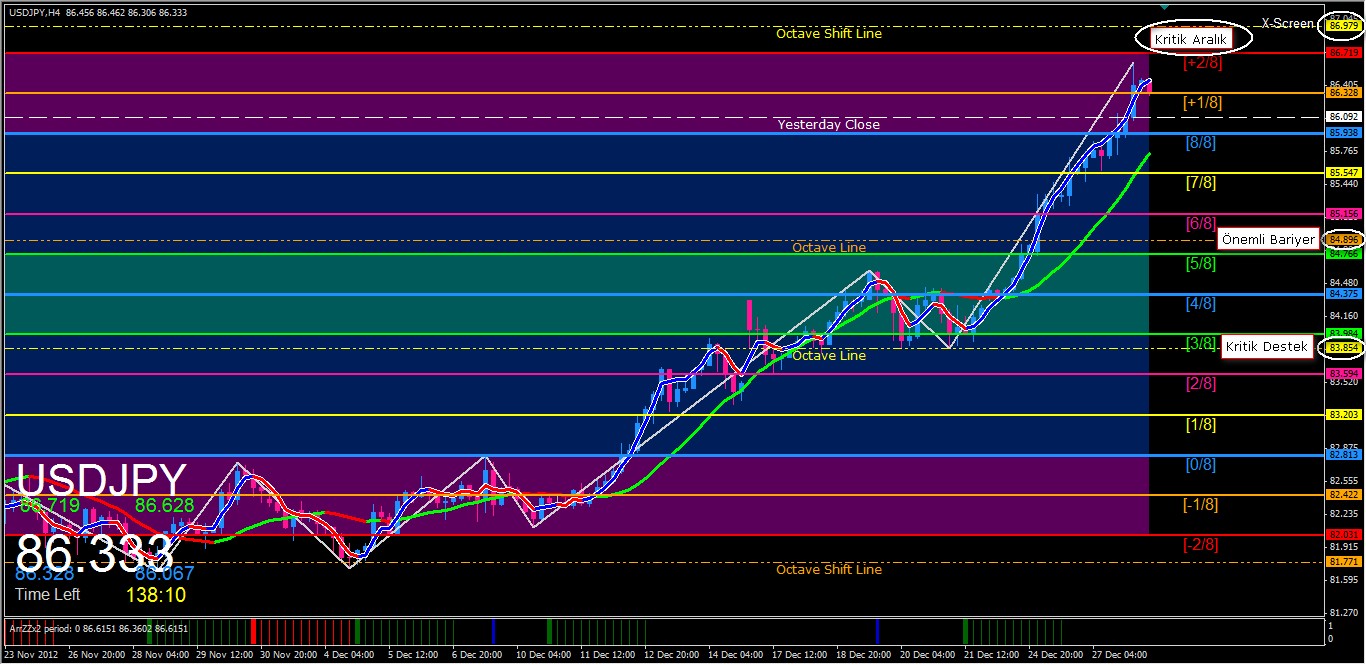Click the [-1/8] level label
The height and width of the screenshot is (665, 1366).
coord(1199,505)
